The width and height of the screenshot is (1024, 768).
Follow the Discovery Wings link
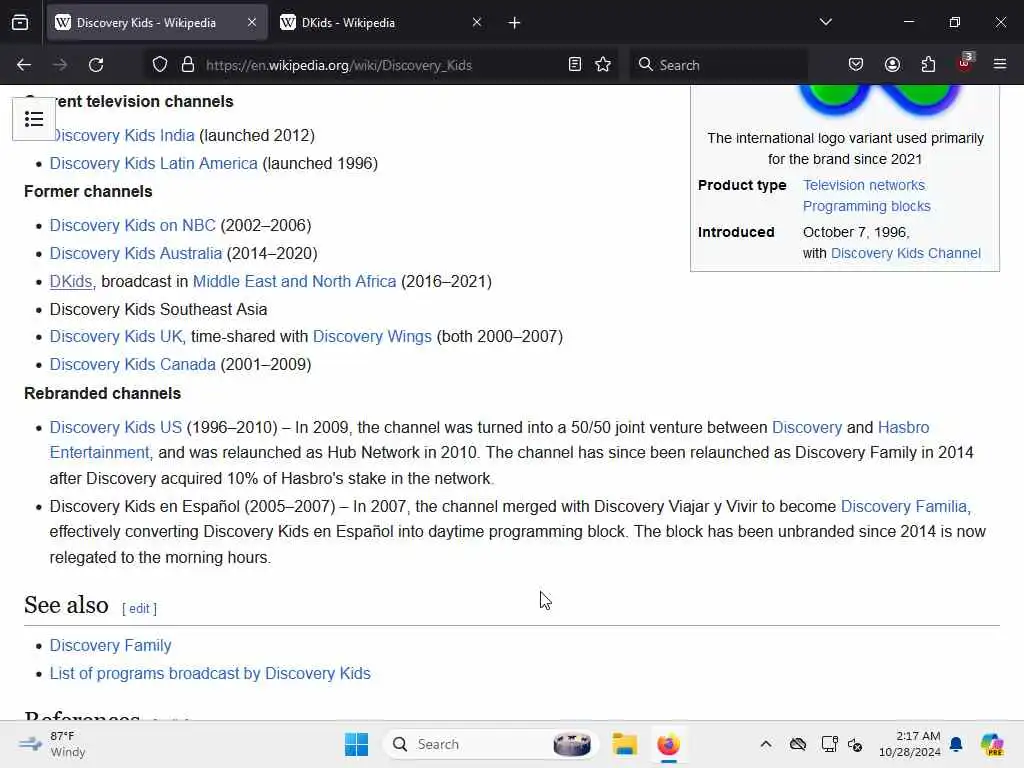pyautogui.click(x=372, y=336)
